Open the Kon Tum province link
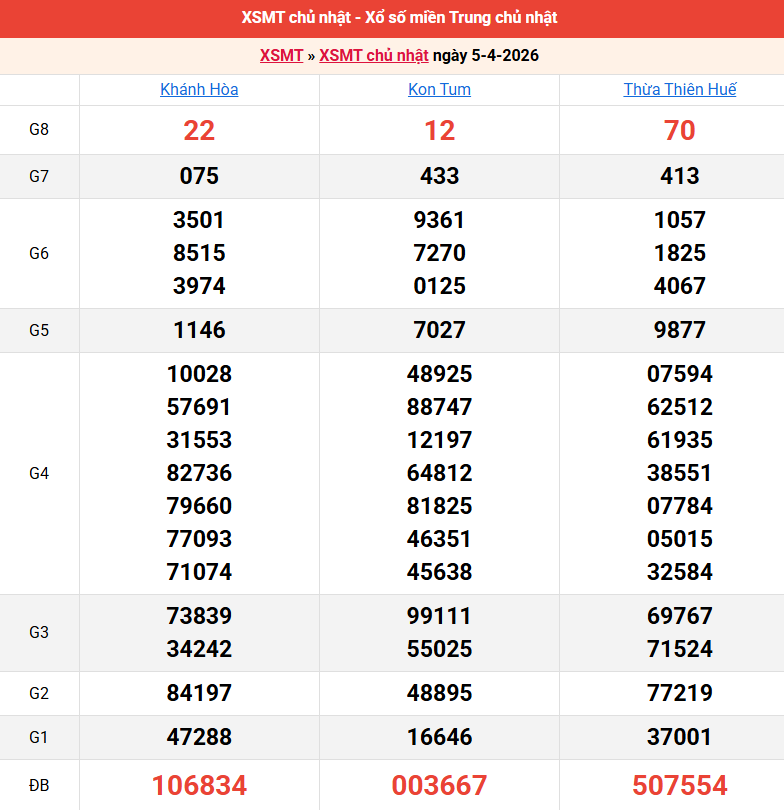The height and width of the screenshot is (810, 784). point(439,90)
